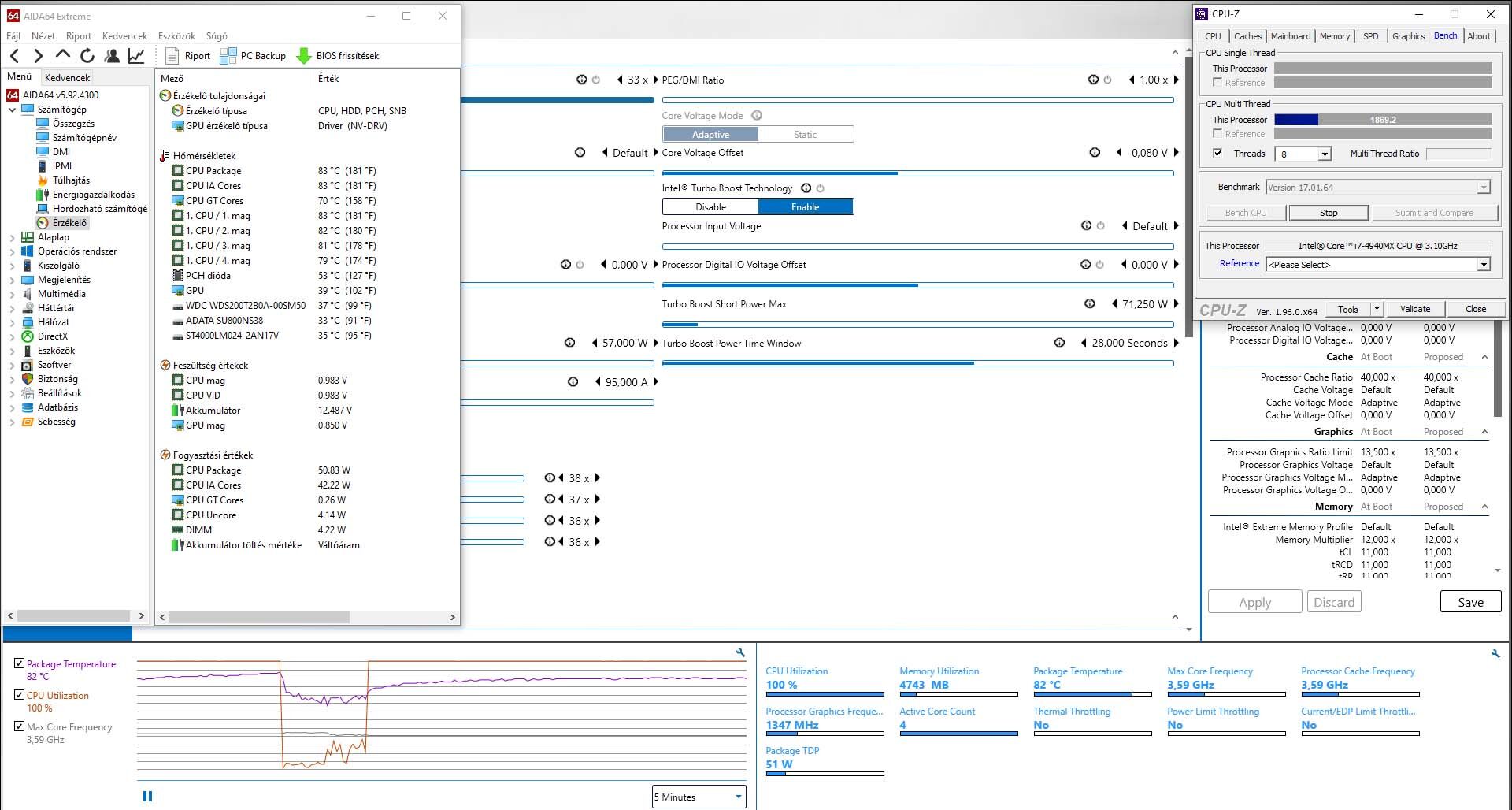
Task: Save the proposed tuning settings
Action: 1470,602
